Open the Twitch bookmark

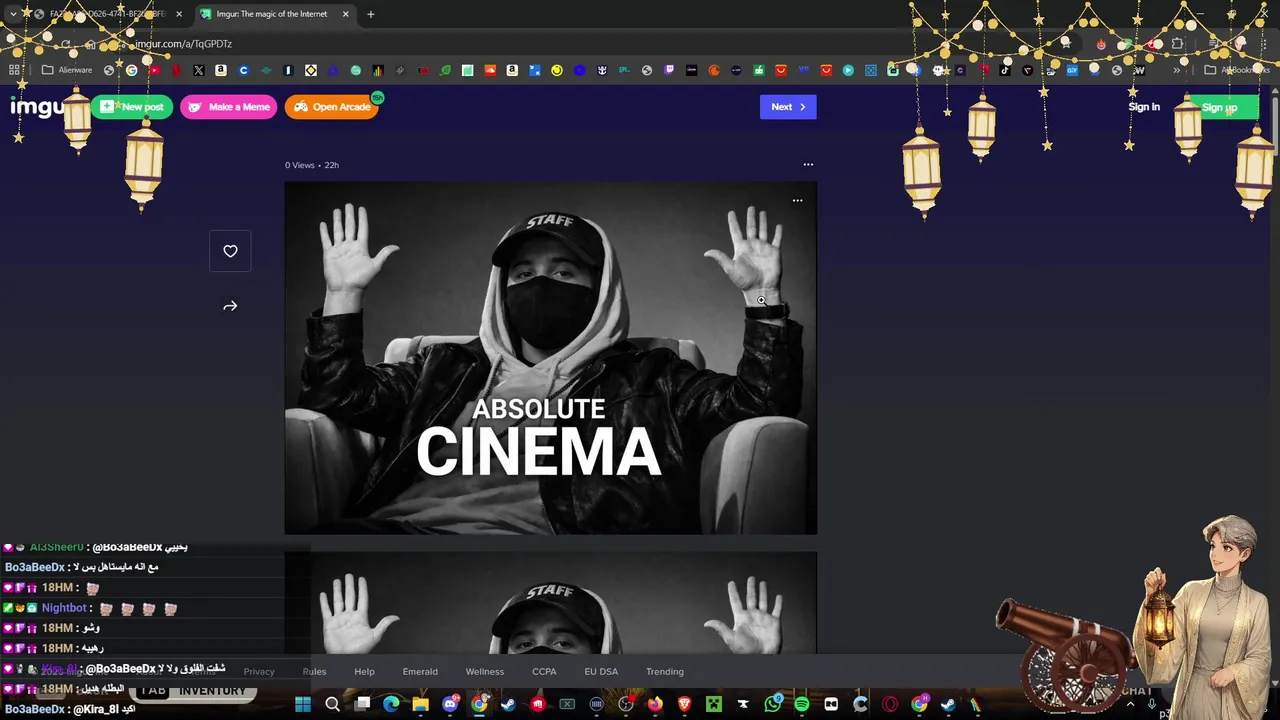[669, 70]
